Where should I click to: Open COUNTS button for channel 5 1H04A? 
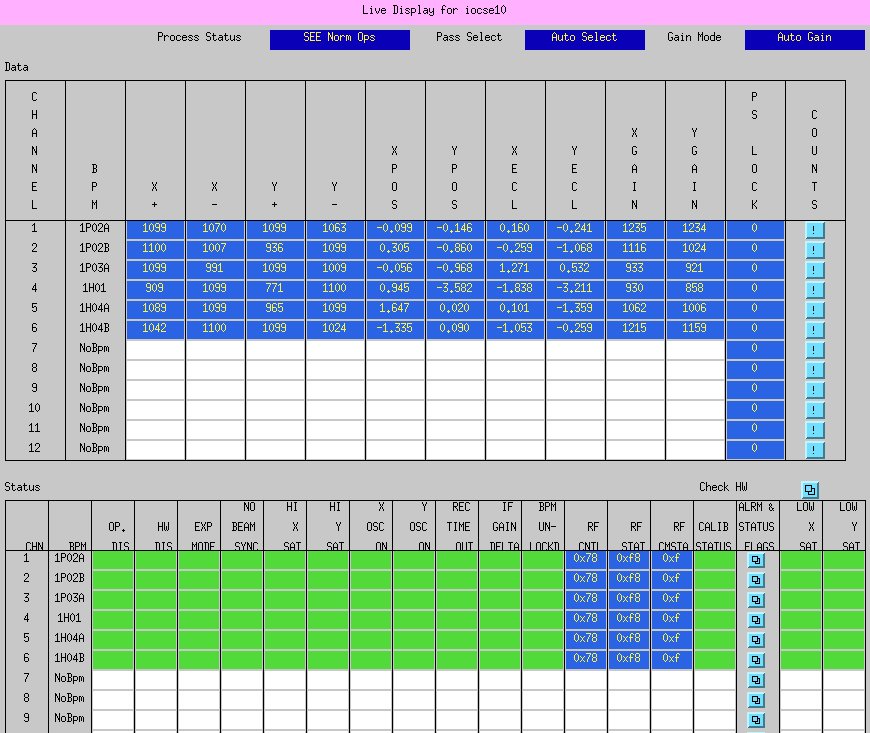coord(814,310)
